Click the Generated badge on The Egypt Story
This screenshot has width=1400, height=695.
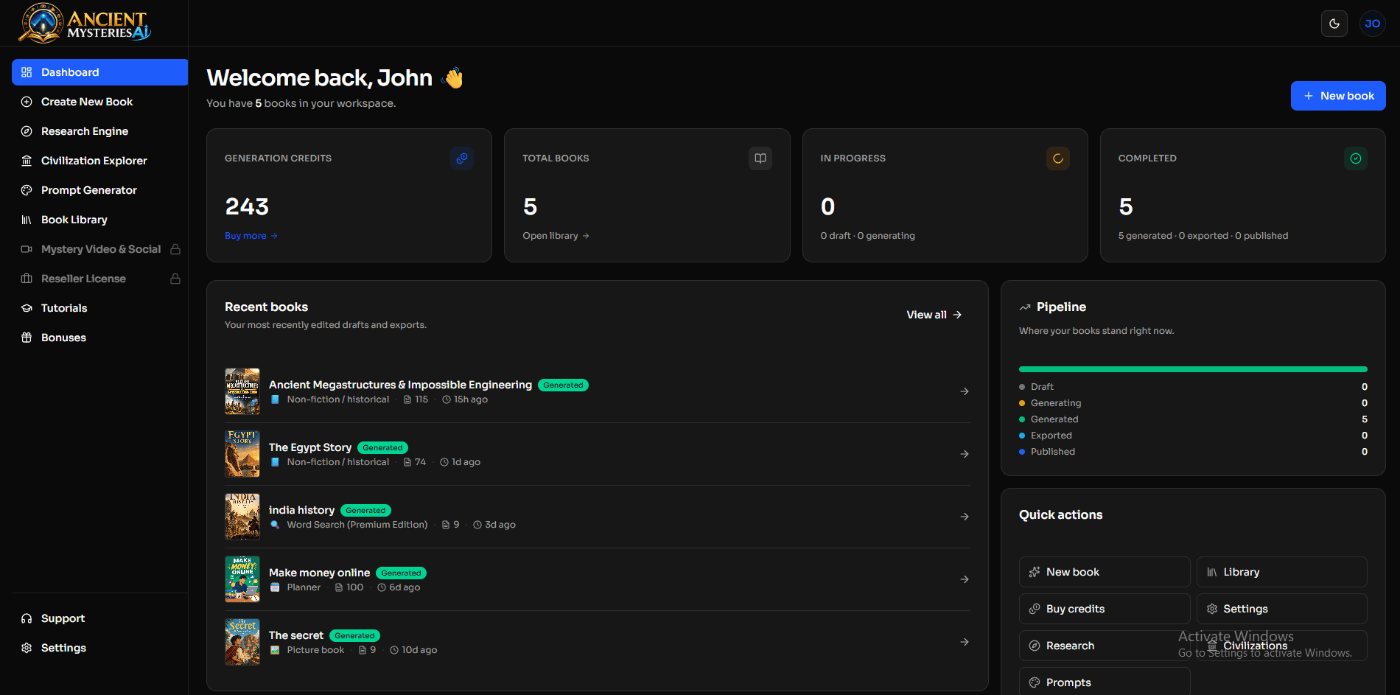pyautogui.click(x=382, y=448)
